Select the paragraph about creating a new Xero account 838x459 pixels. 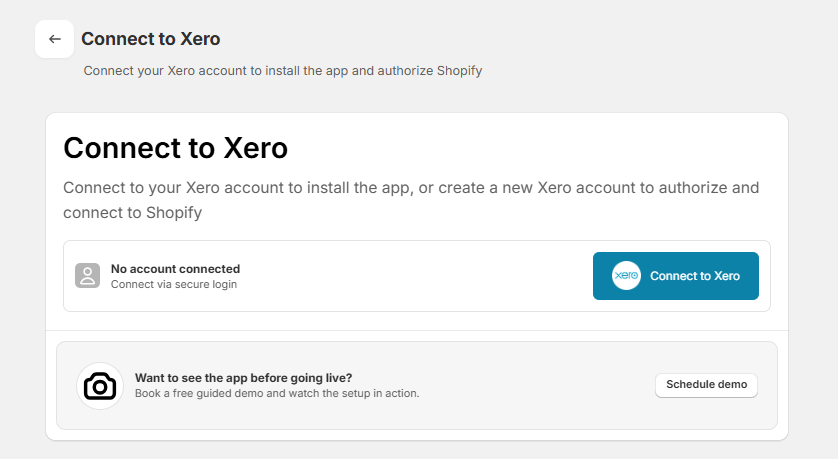411,200
